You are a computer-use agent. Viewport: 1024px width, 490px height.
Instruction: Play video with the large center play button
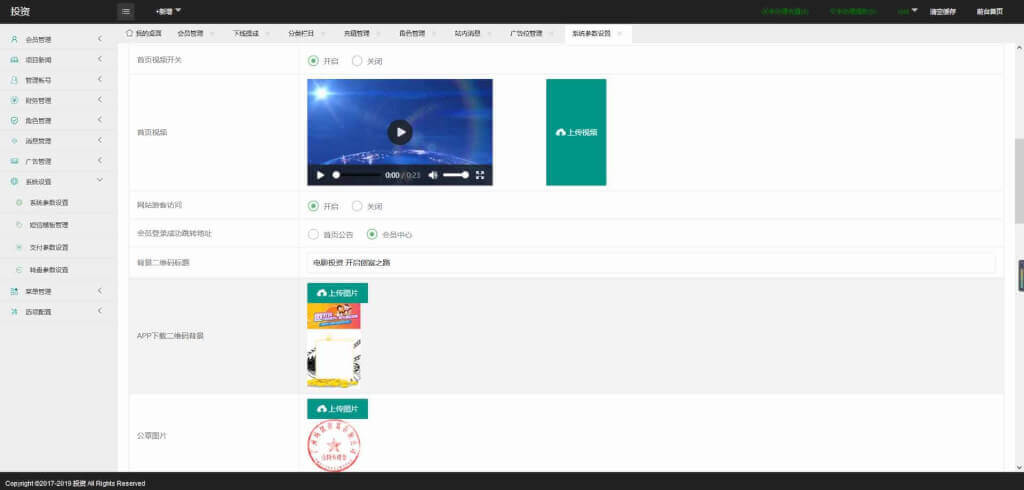(x=400, y=132)
